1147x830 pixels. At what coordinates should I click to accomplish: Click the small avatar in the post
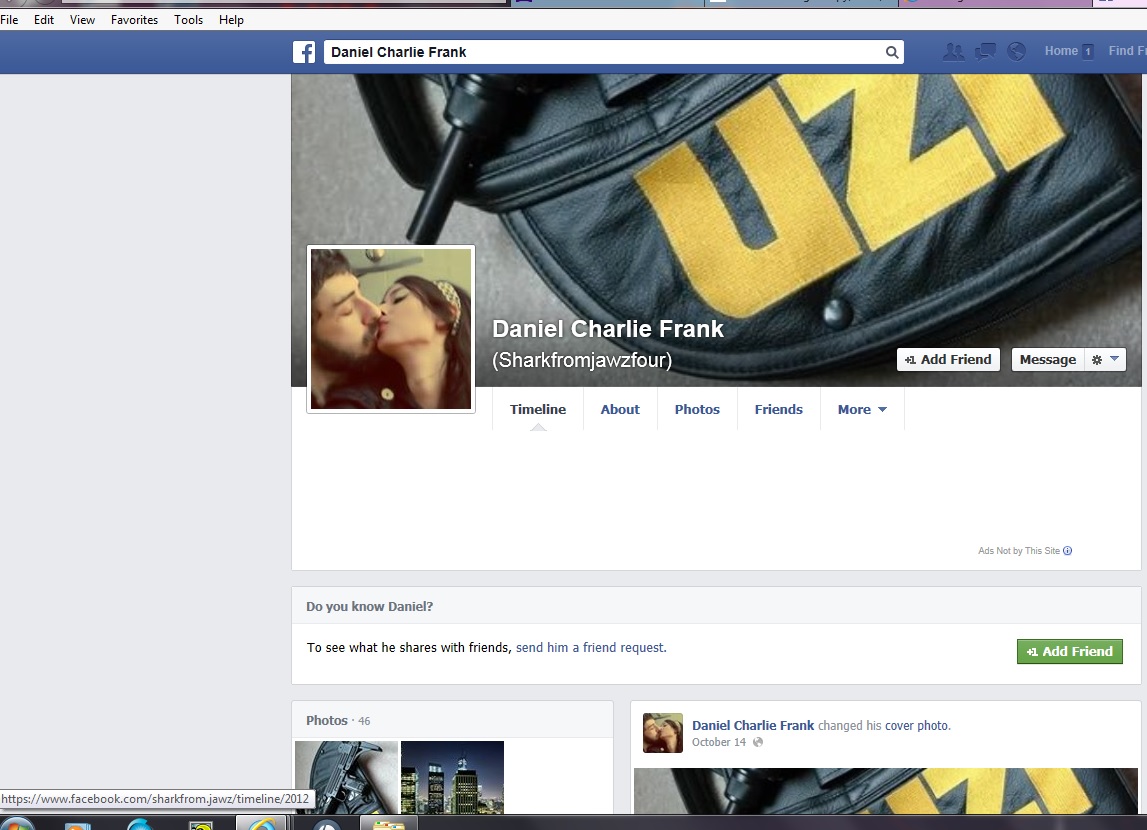tap(663, 733)
